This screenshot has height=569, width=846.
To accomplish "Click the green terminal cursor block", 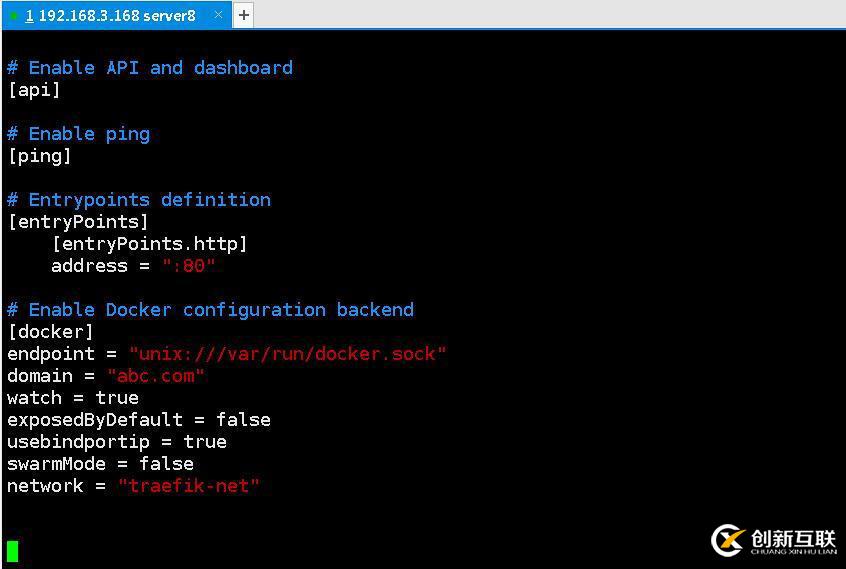I will (12, 551).
